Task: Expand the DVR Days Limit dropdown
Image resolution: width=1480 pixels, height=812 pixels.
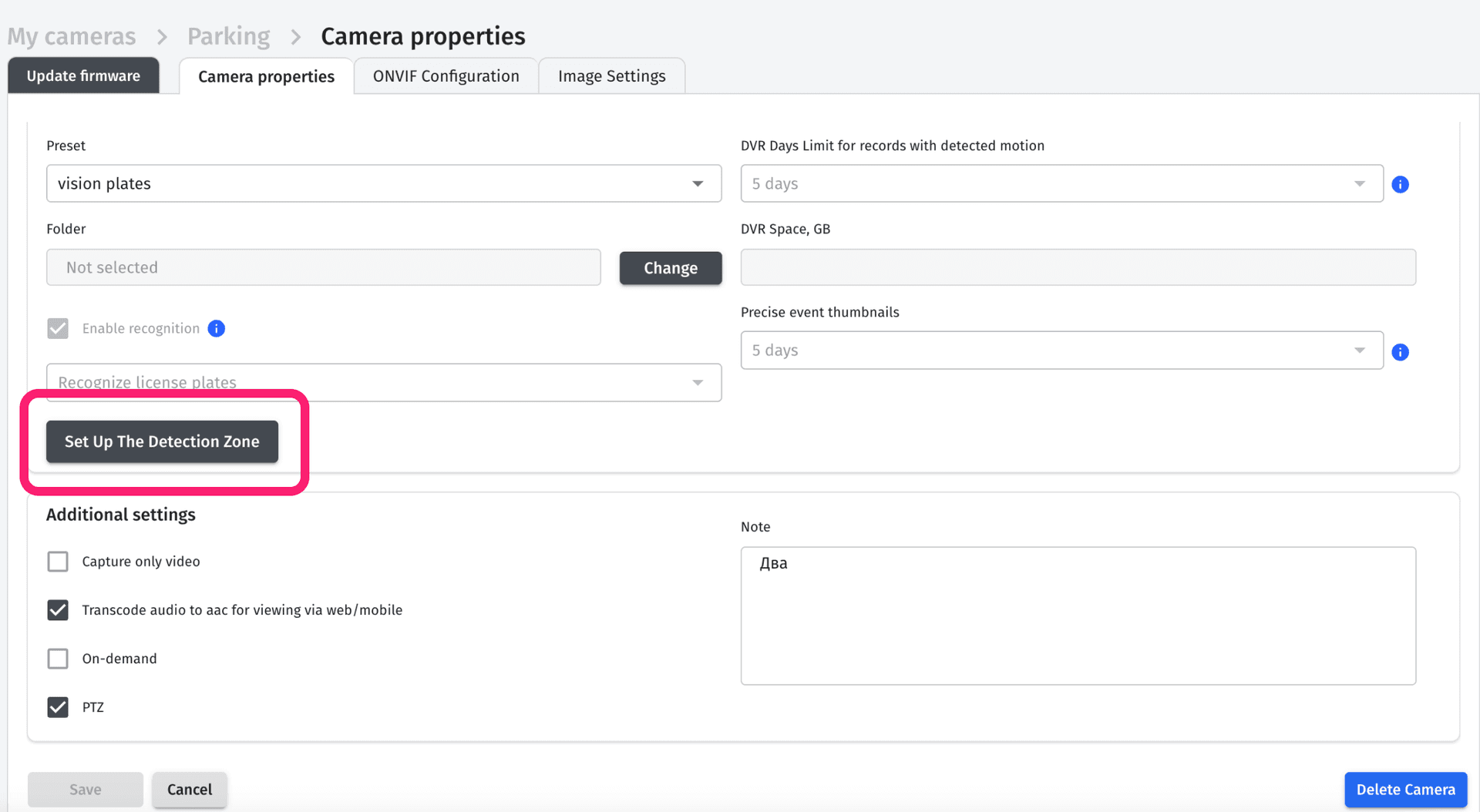Action: [1061, 183]
